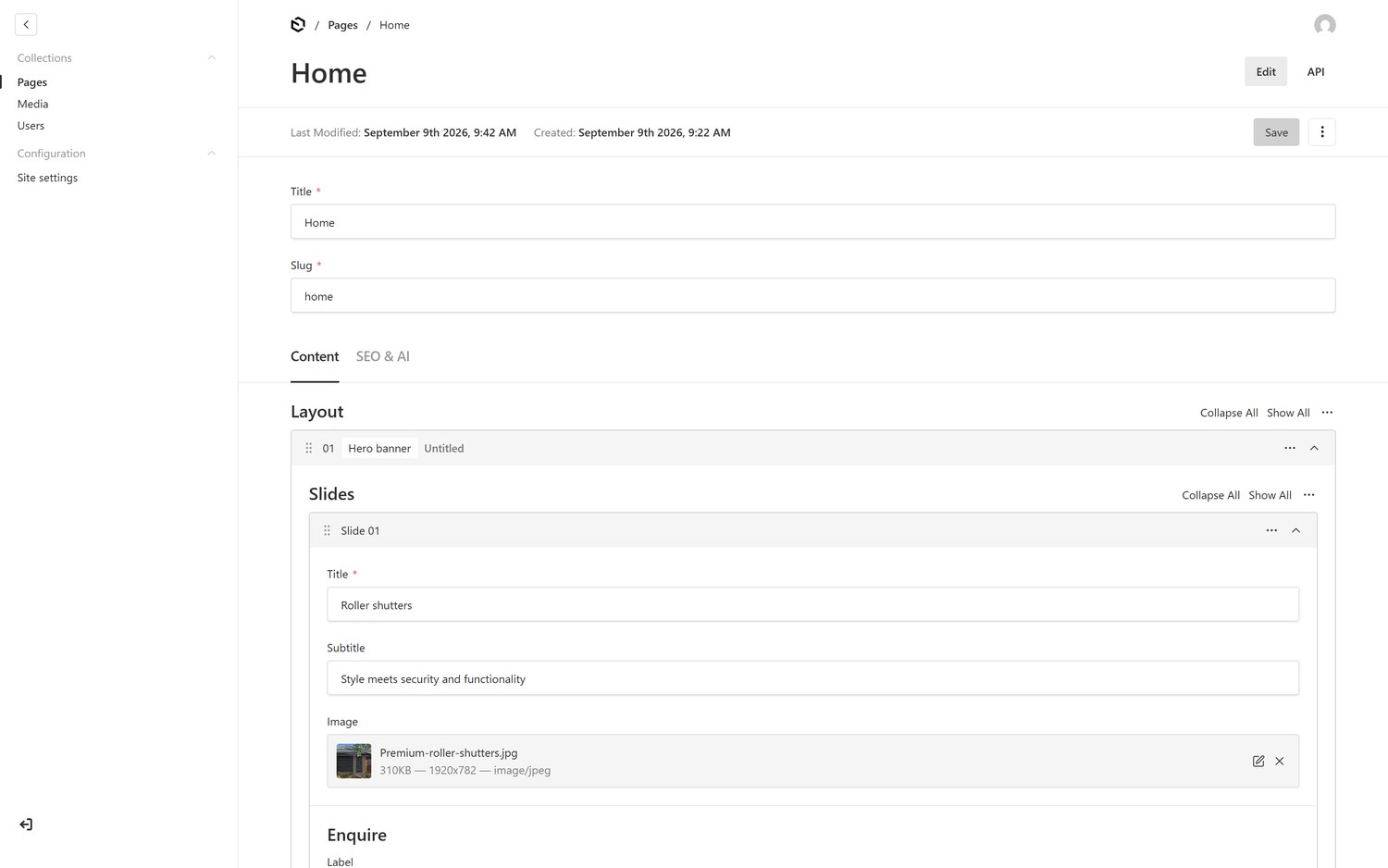The width and height of the screenshot is (1388, 868).
Task: Click the Premium-roller-shutters.jpg file name
Action: pyautogui.click(x=449, y=752)
